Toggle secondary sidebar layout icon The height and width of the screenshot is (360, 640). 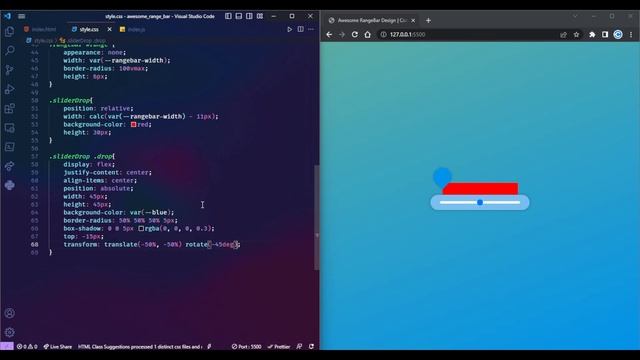coord(249,16)
